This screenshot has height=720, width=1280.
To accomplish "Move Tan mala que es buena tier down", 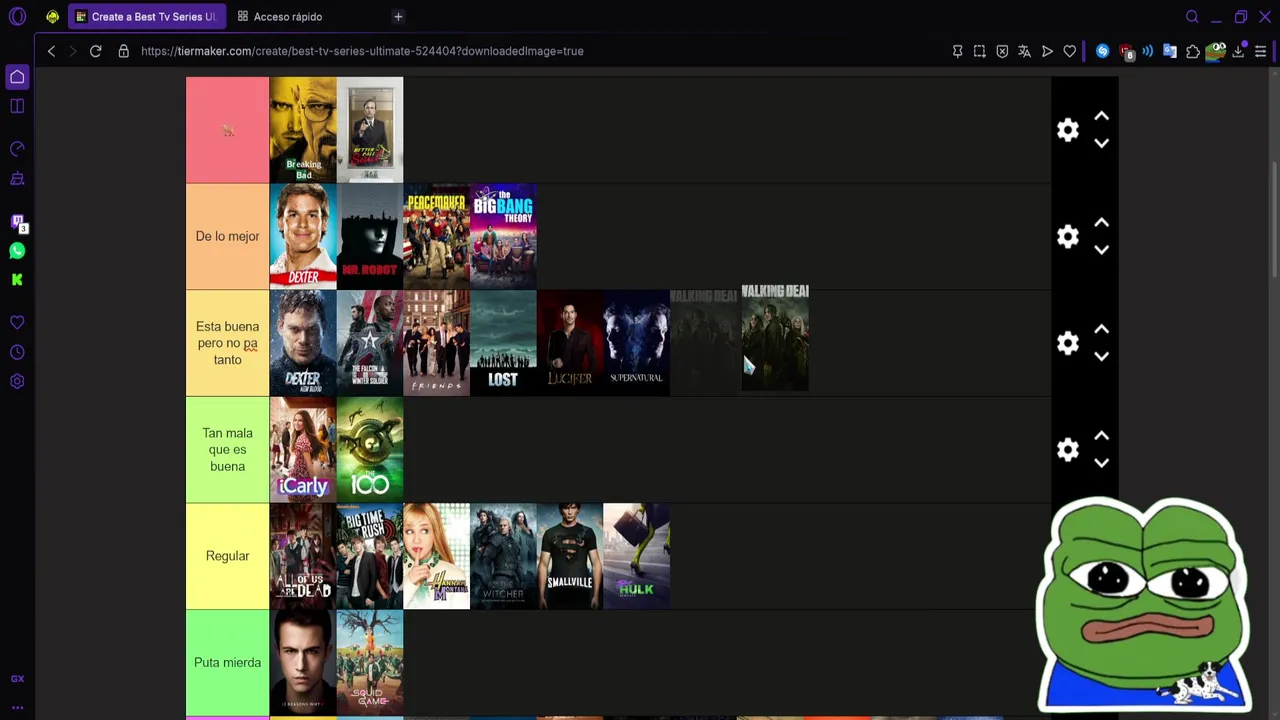I will pyautogui.click(x=1101, y=463).
